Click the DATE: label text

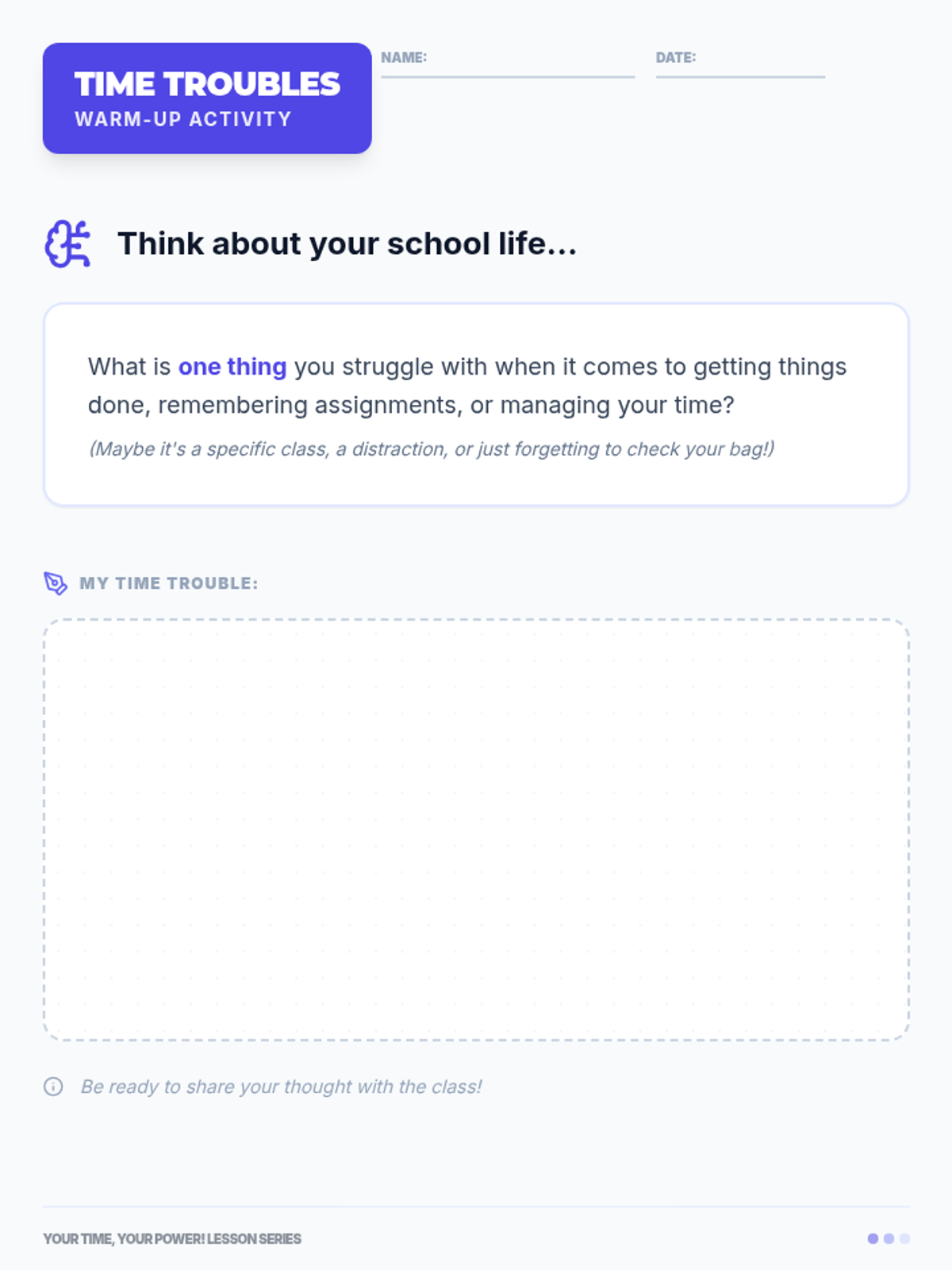pos(675,57)
